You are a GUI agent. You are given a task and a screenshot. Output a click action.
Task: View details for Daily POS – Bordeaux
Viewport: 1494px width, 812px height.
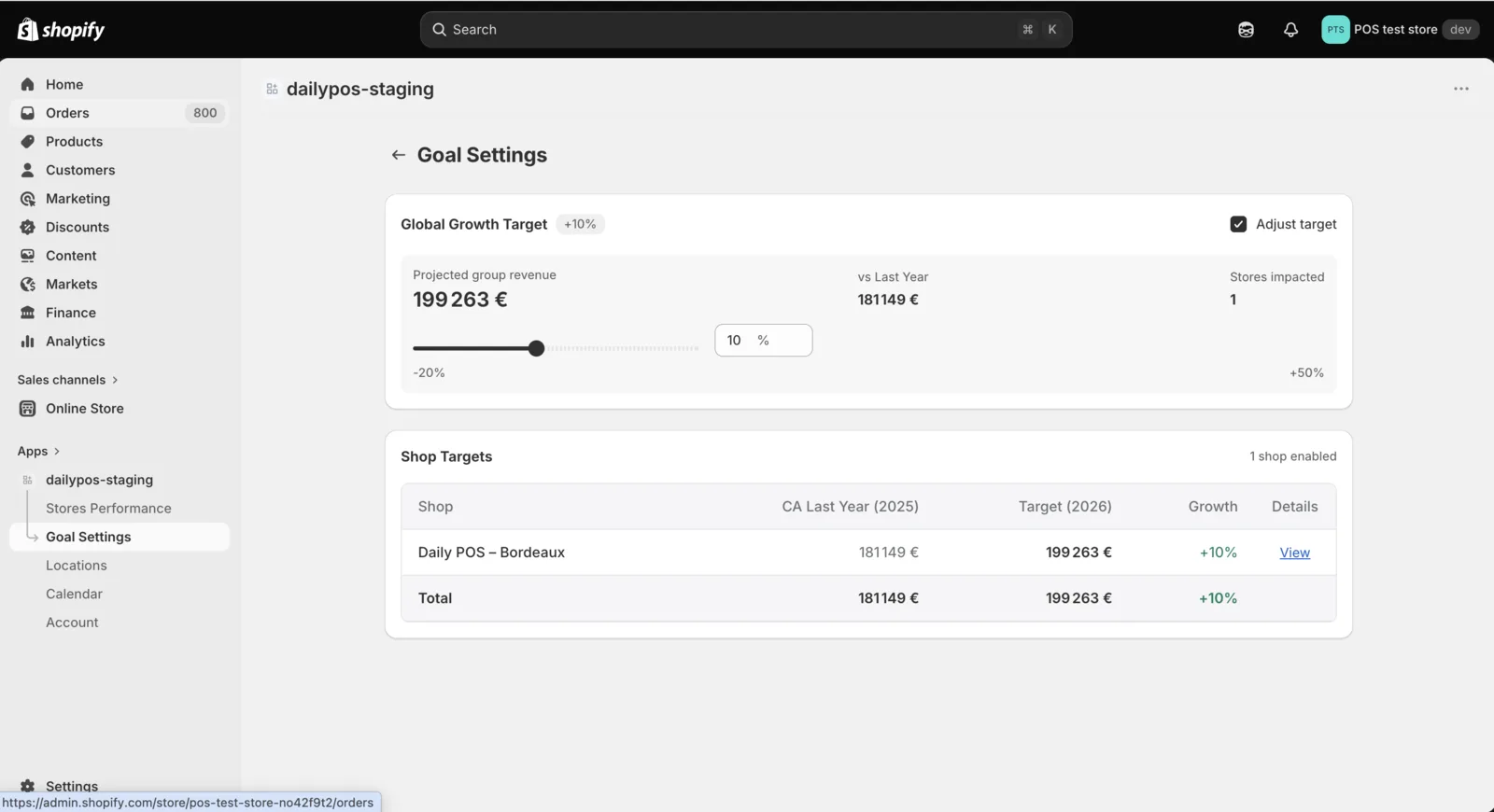point(1294,553)
